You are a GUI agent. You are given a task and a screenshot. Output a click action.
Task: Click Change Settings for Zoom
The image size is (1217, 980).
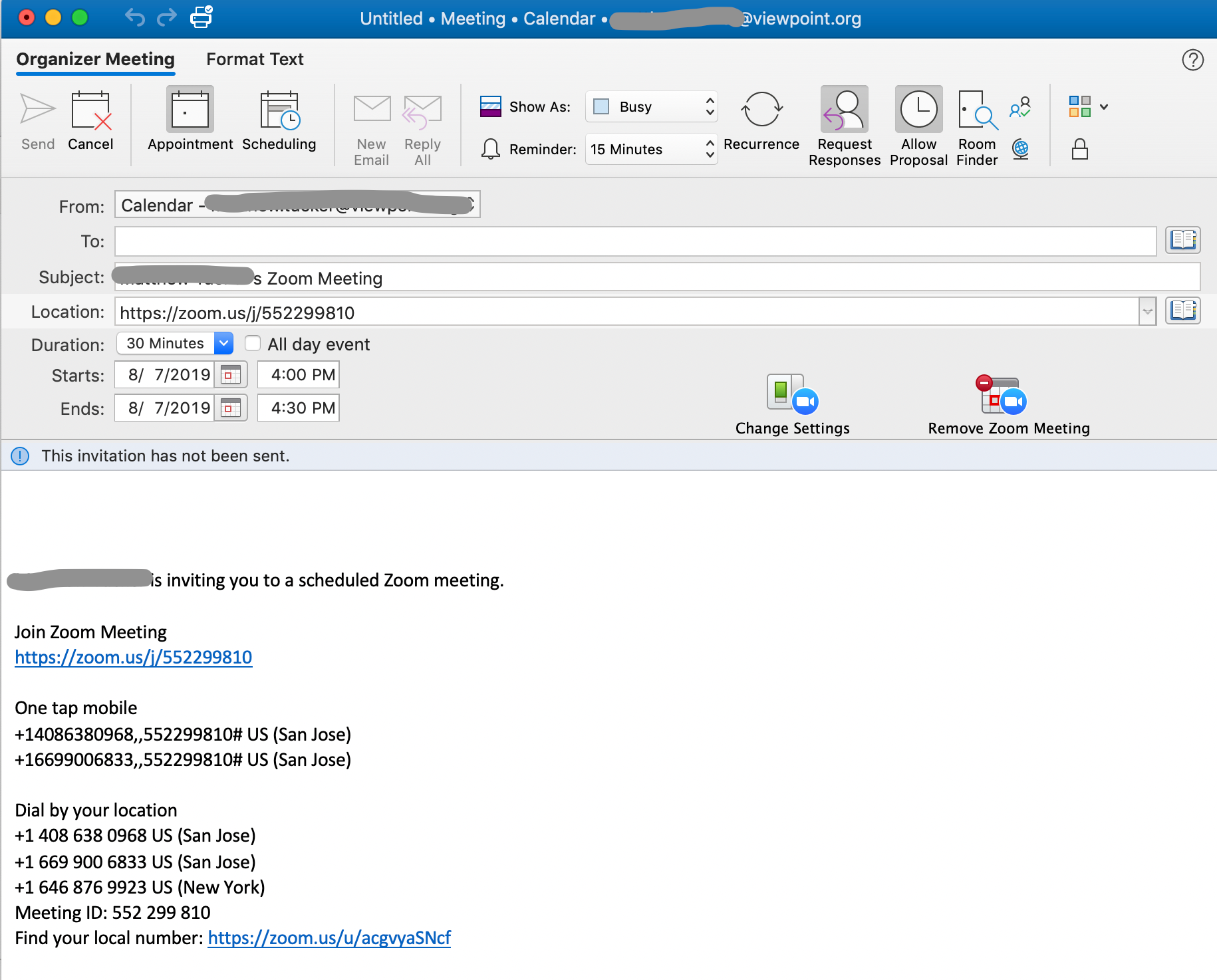point(793,404)
